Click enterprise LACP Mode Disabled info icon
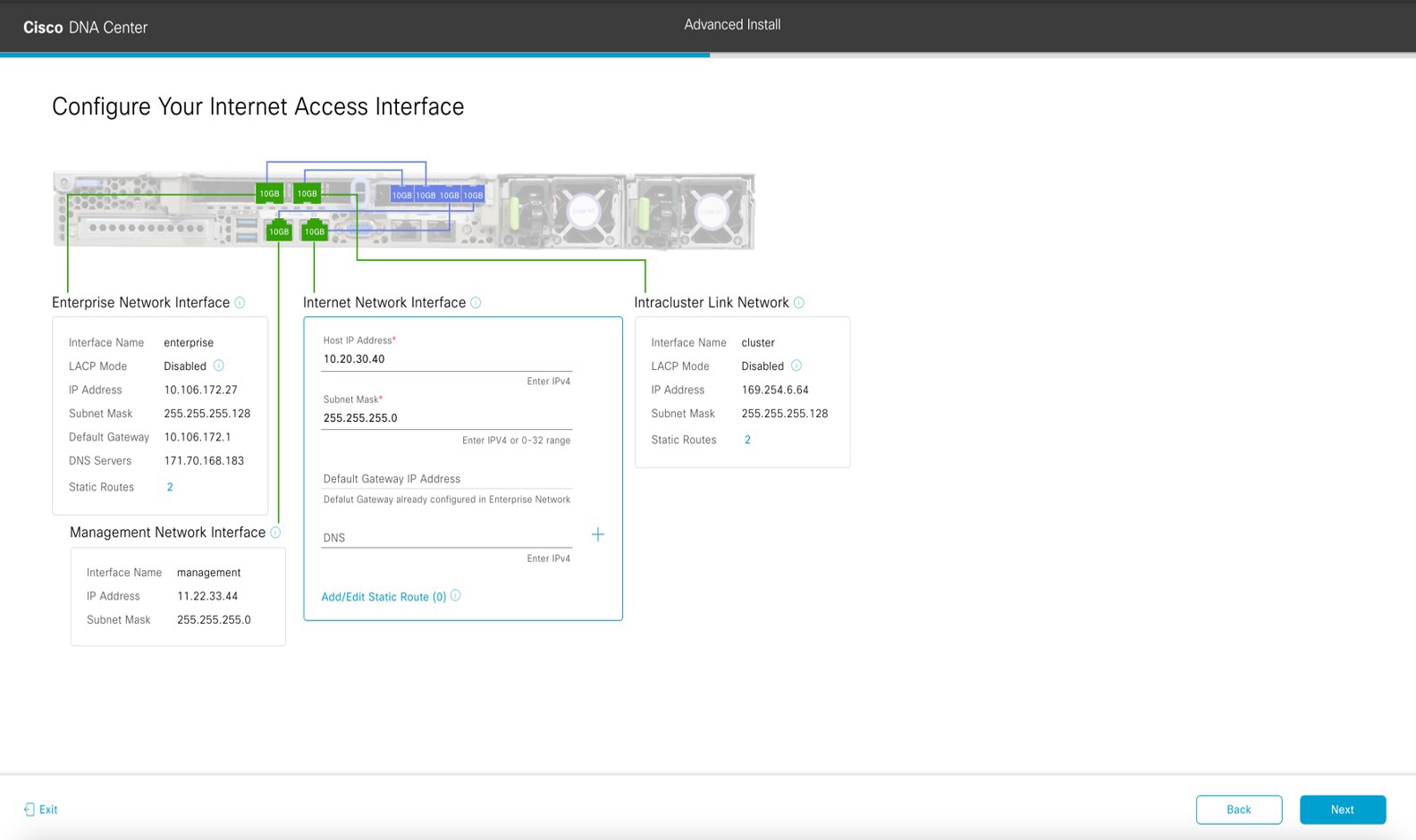 (x=219, y=365)
